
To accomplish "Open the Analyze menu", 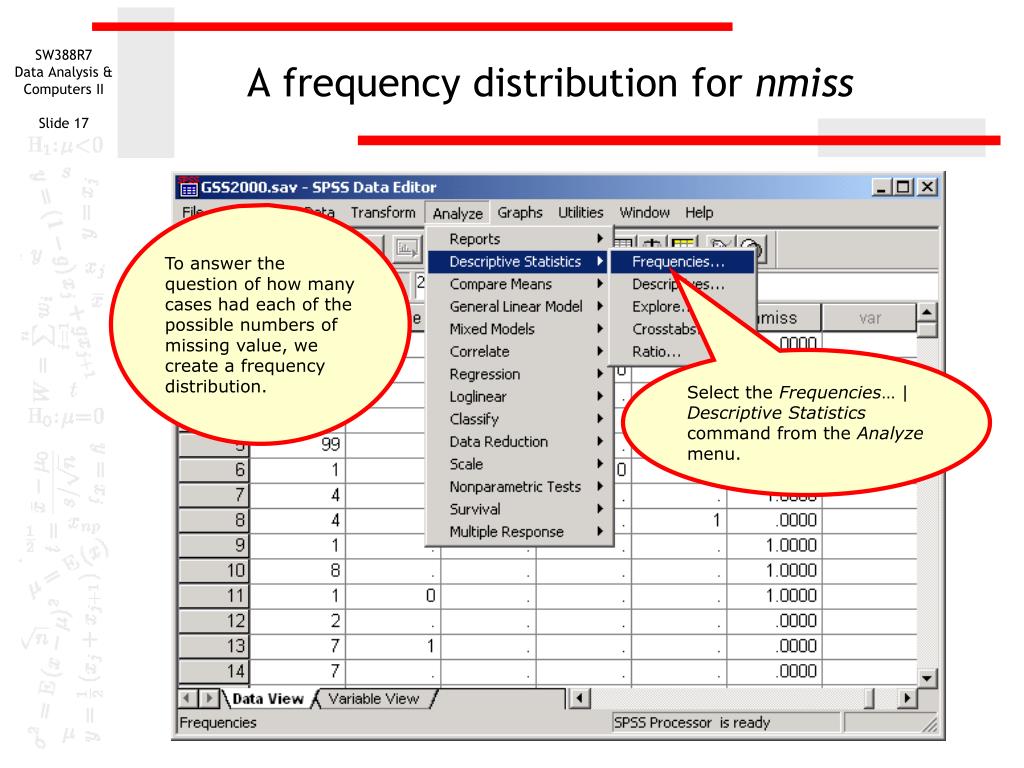I will tap(457, 213).
